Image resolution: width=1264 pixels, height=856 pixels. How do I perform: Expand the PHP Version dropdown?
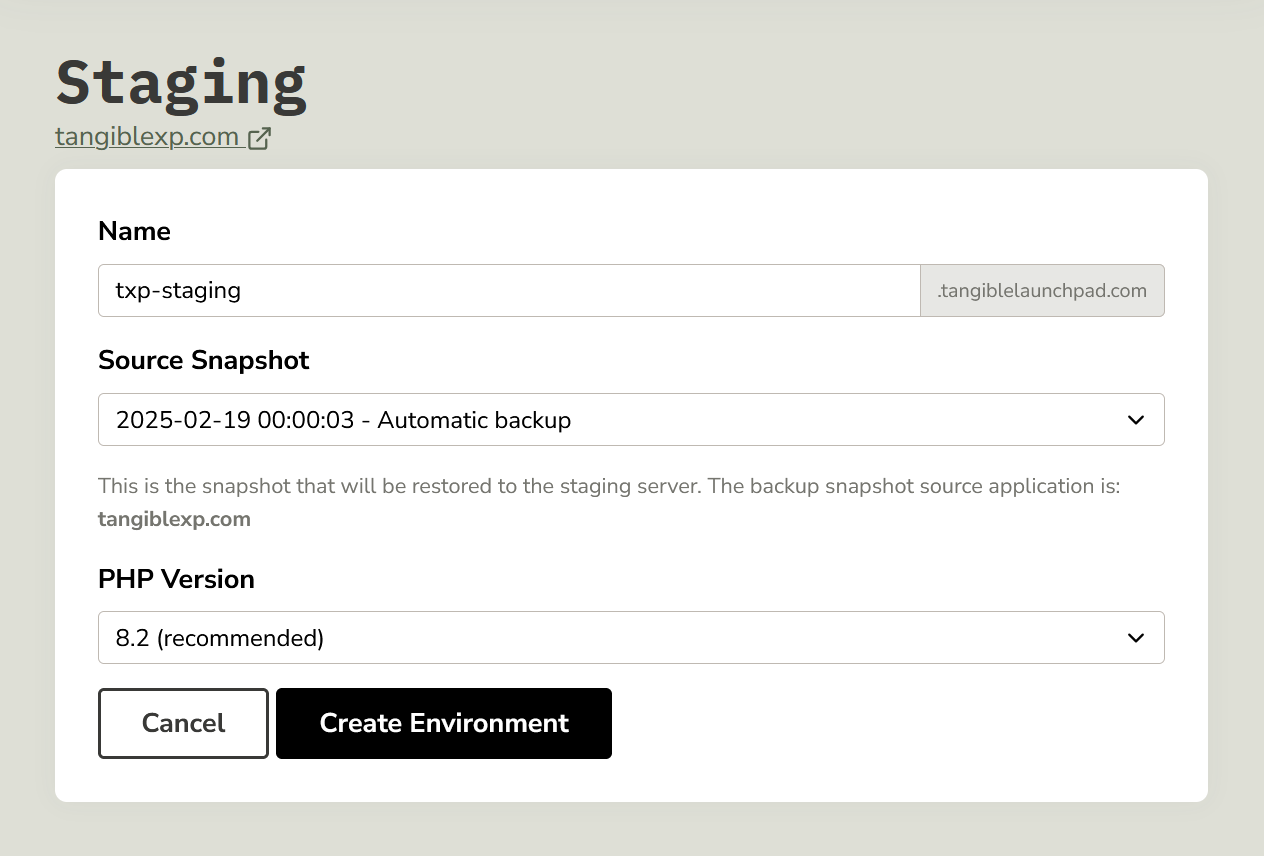pos(600,638)
